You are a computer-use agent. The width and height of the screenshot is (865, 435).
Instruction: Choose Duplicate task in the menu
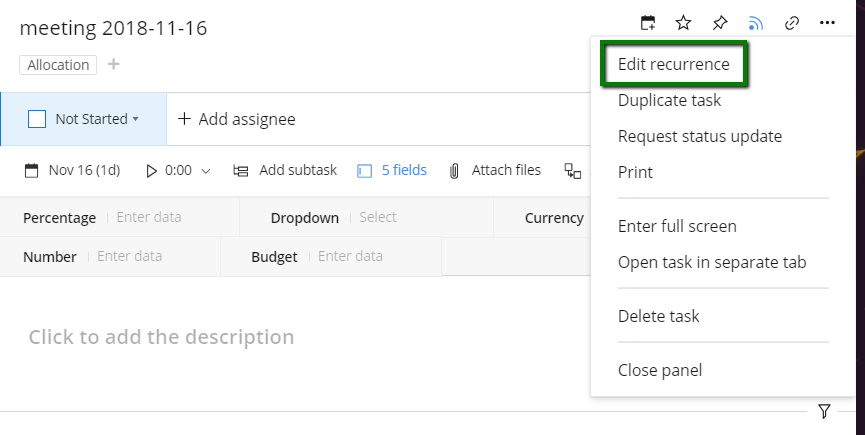click(669, 101)
